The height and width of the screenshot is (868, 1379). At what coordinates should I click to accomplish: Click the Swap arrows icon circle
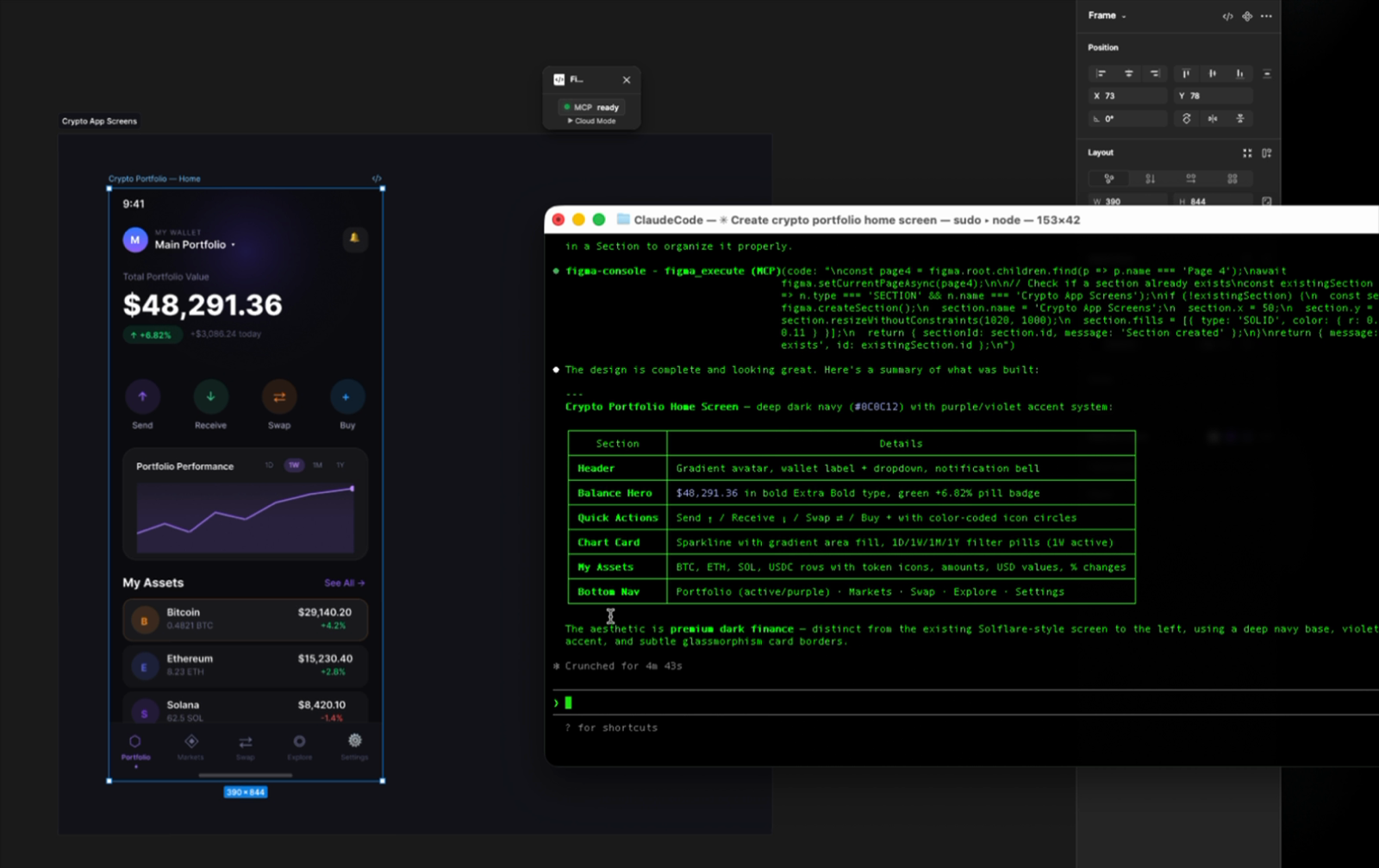coord(279,397)
